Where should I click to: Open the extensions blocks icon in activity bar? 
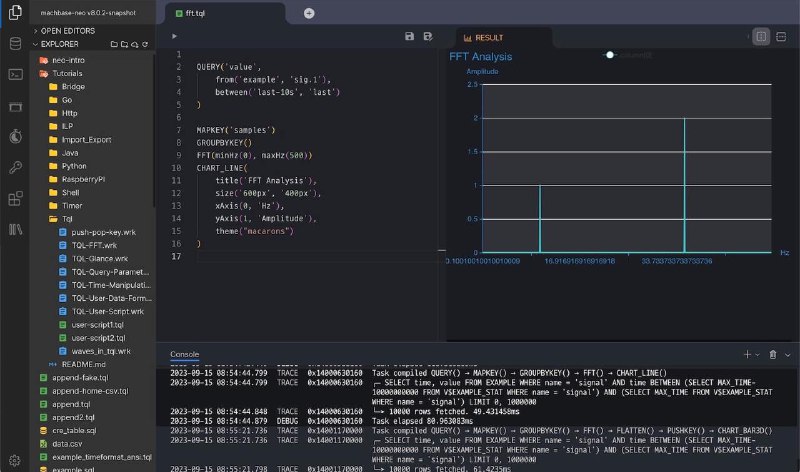point(15,198)
